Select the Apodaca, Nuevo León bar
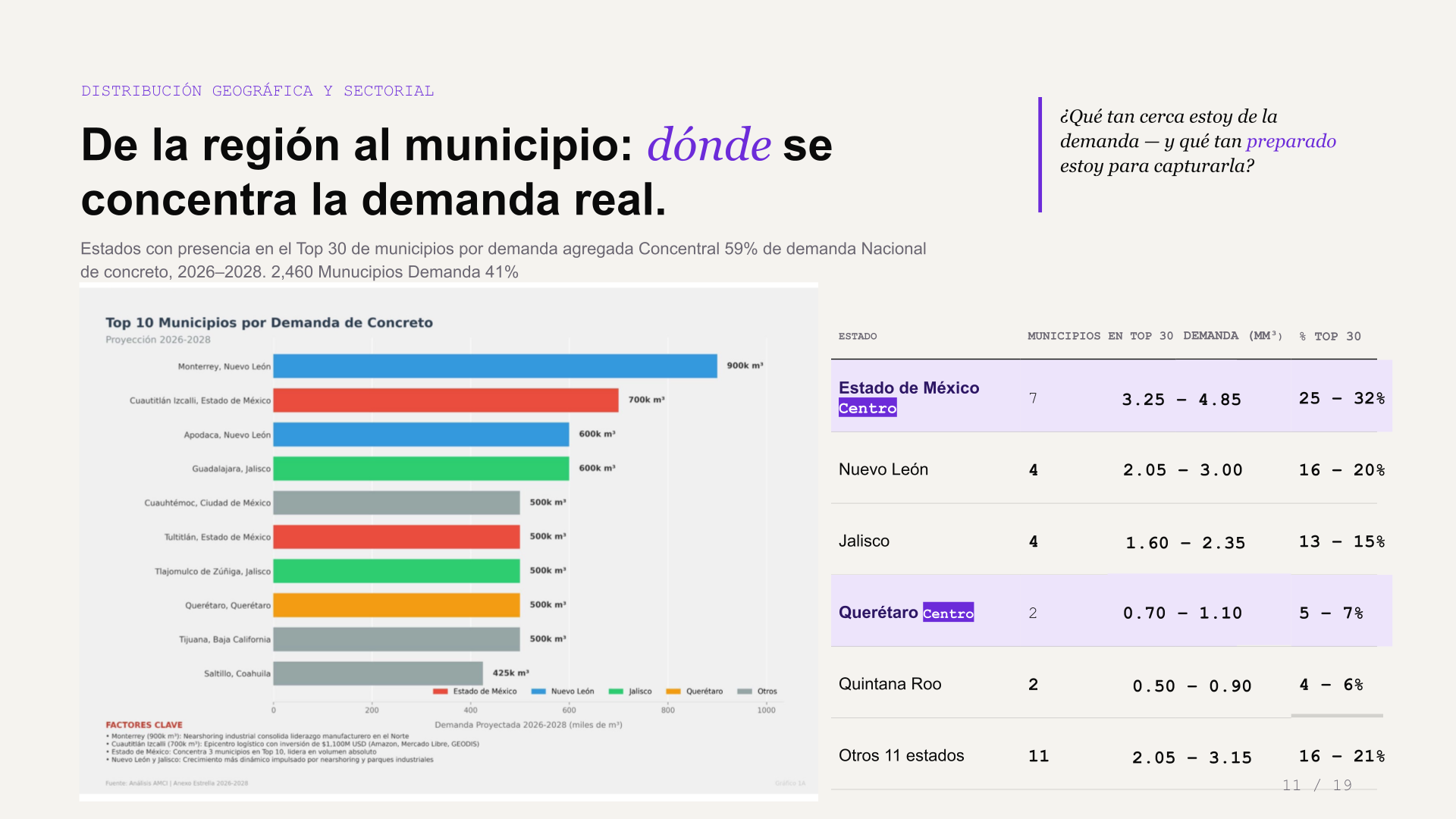The image size is (1456, 819). (421, 435)
